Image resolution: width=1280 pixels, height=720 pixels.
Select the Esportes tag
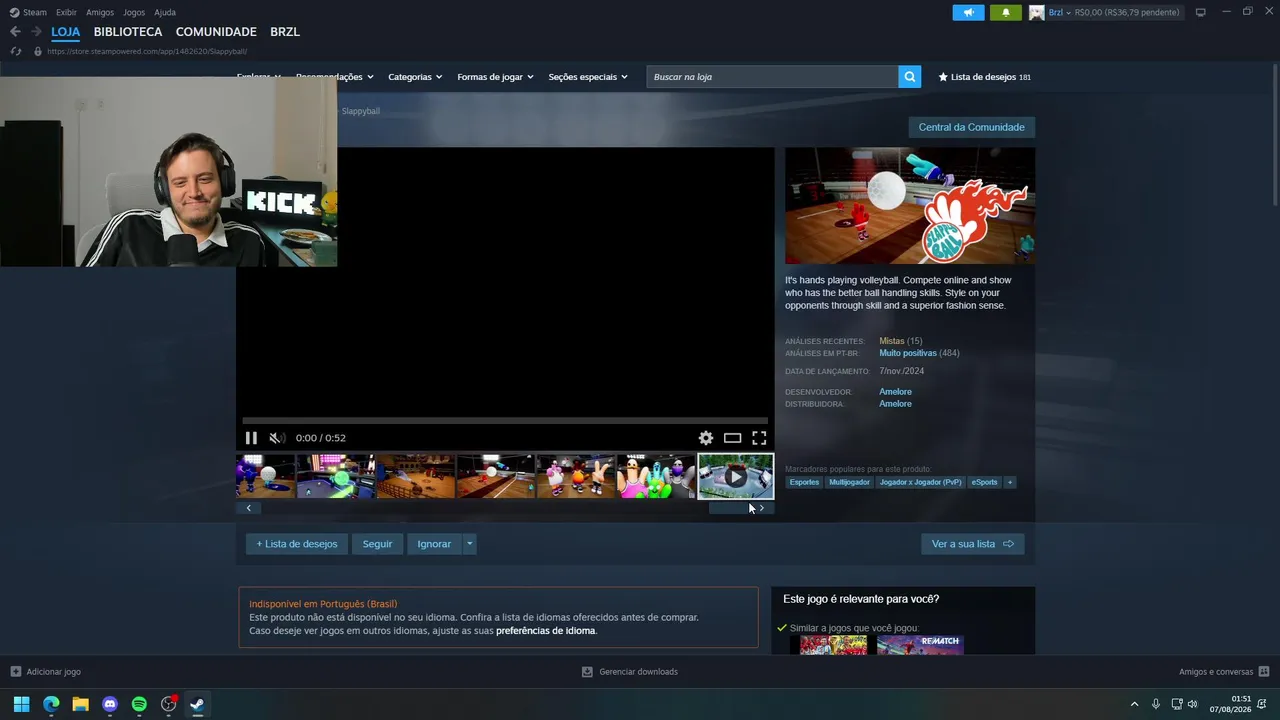pyautogui.click(x=804, y=482)
